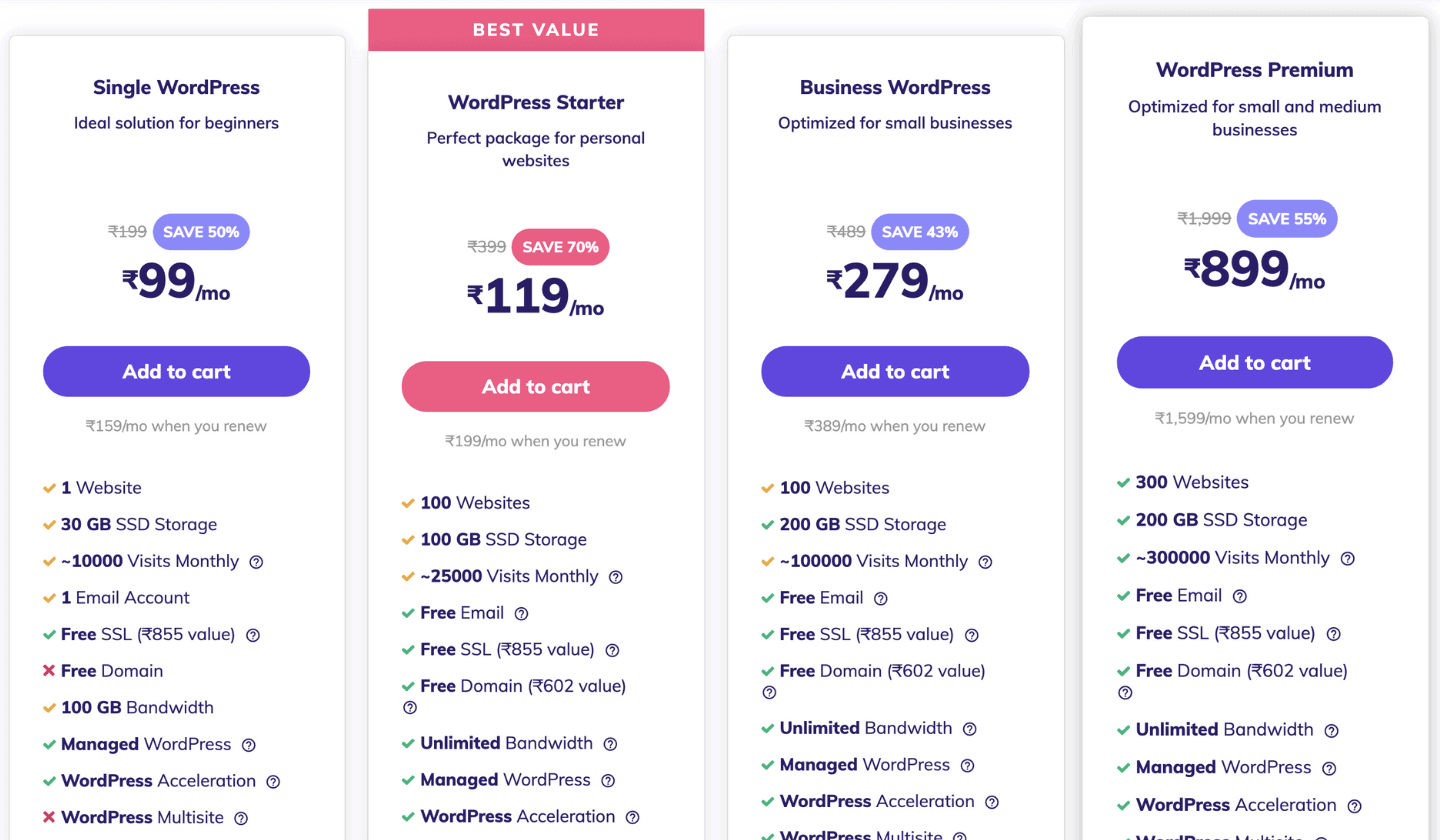Show help for WordPress Starter Unlimited Bandwidth
The height and width of the screenshot is (840, 1440).
pos(610,744)
